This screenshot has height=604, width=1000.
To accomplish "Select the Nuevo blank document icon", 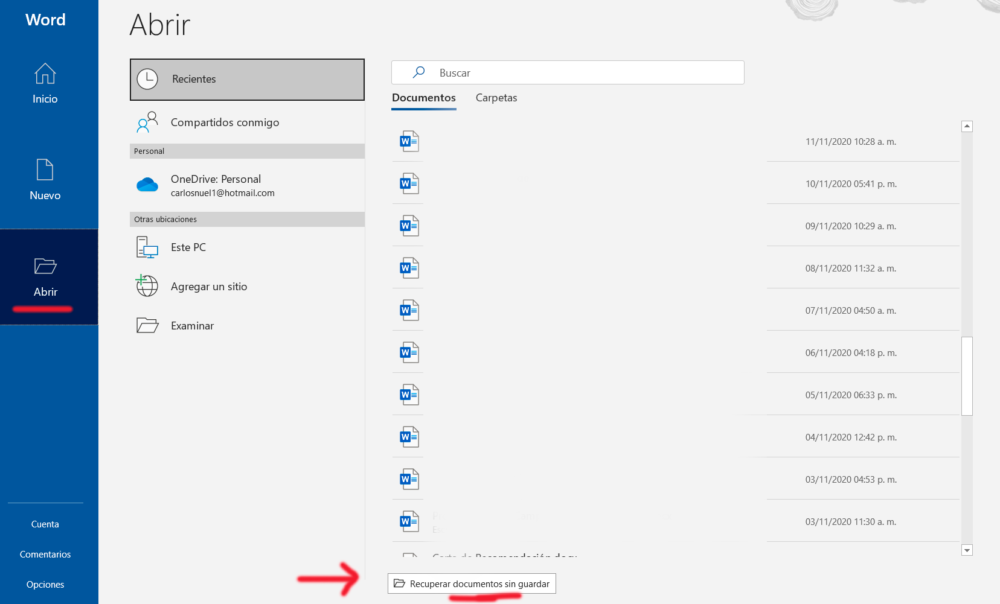I will [x=45, y=171].
